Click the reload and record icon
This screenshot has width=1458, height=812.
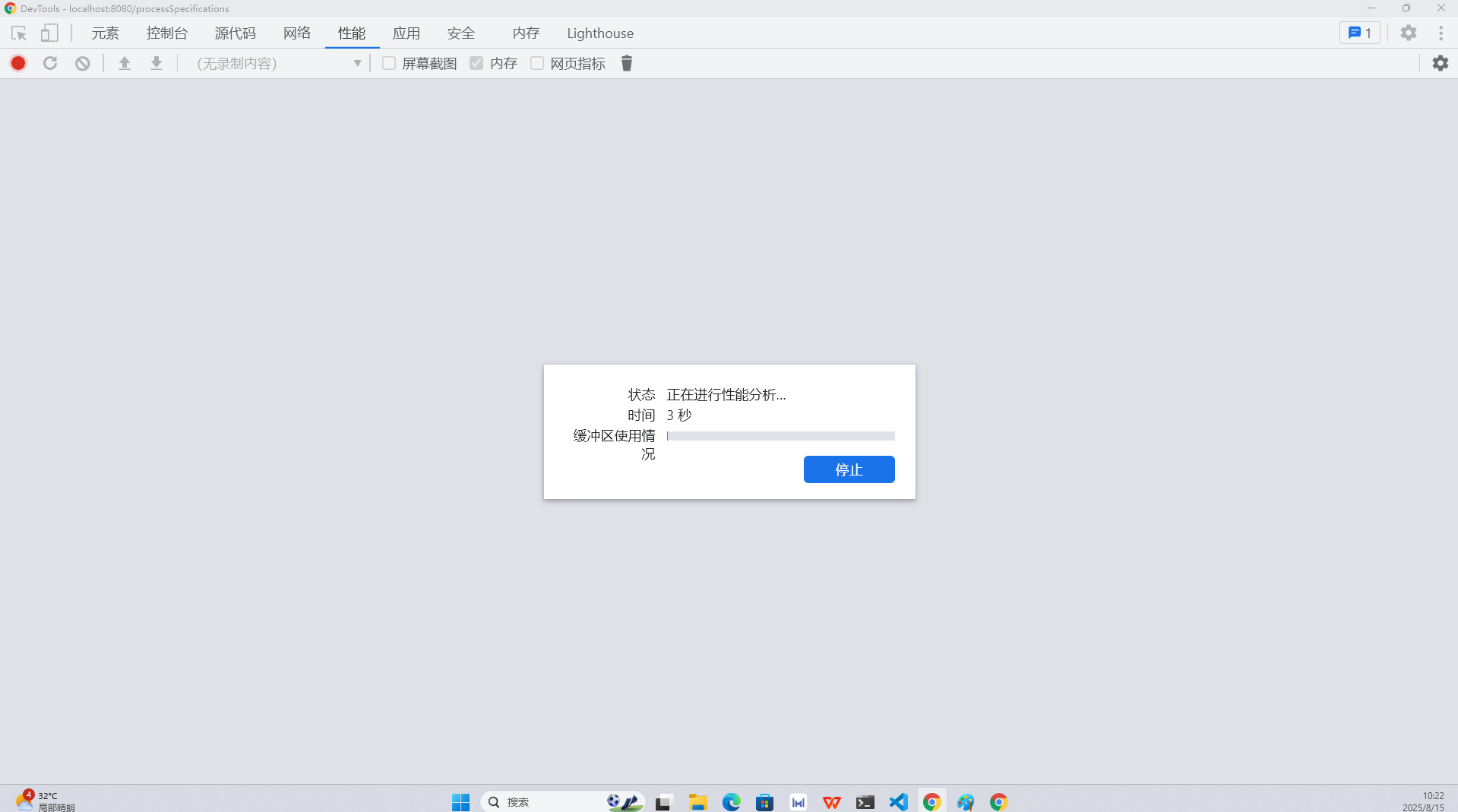(x=50, y=63)
